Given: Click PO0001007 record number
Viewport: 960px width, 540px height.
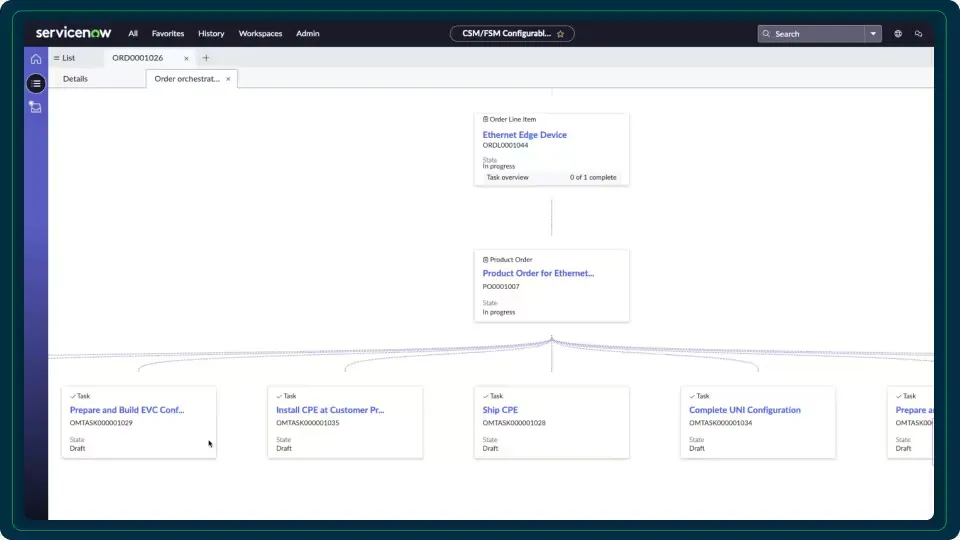Looking at the screenshot, I should 501,287.
